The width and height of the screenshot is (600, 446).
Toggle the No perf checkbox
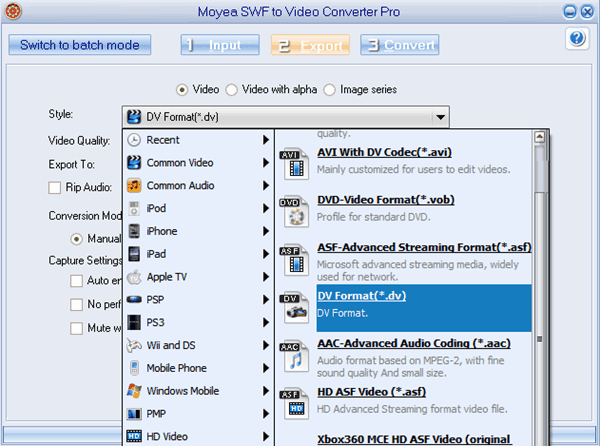[77, 305]
